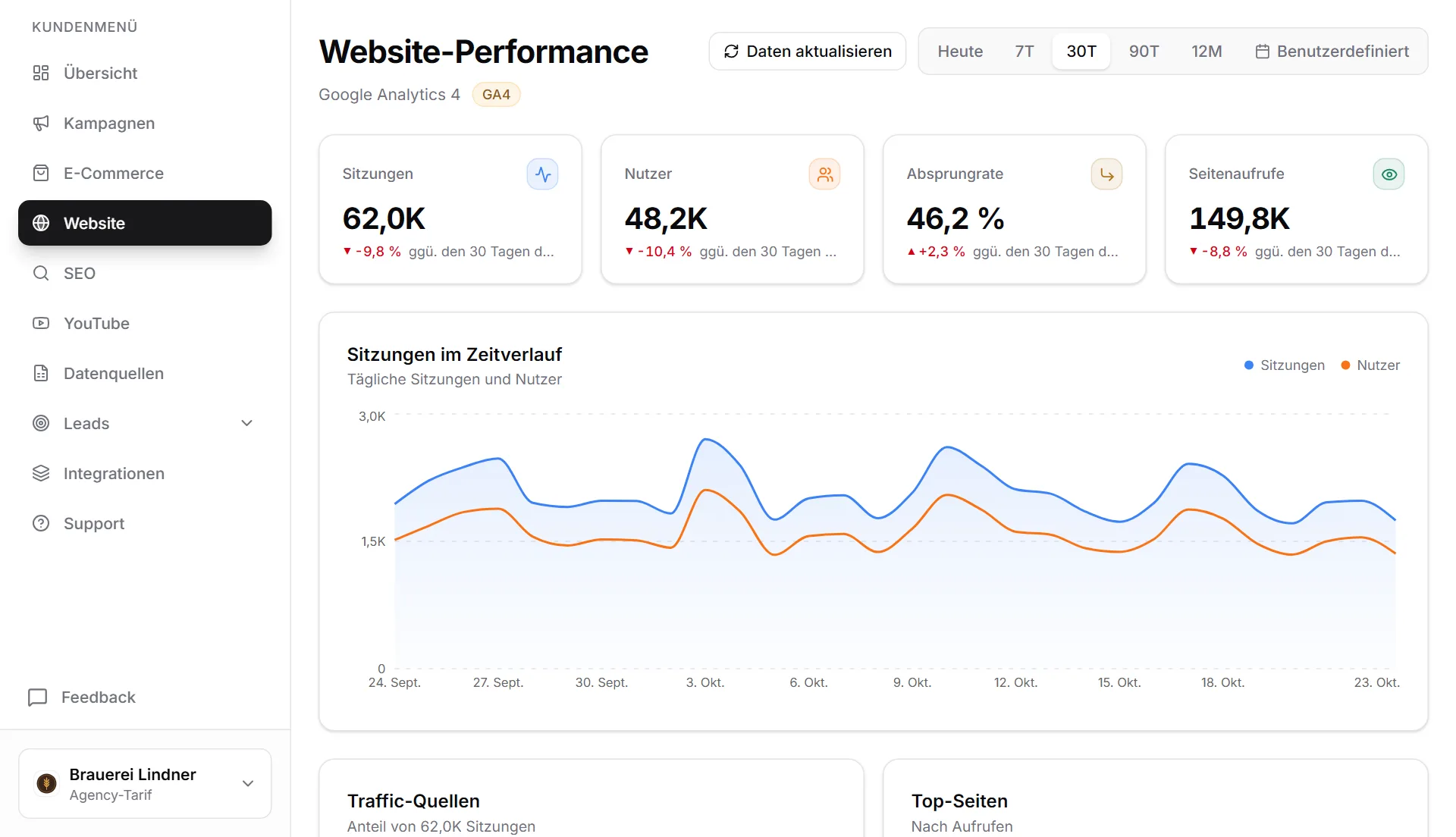Click the YouTube play icon

[x=41, y=323]
